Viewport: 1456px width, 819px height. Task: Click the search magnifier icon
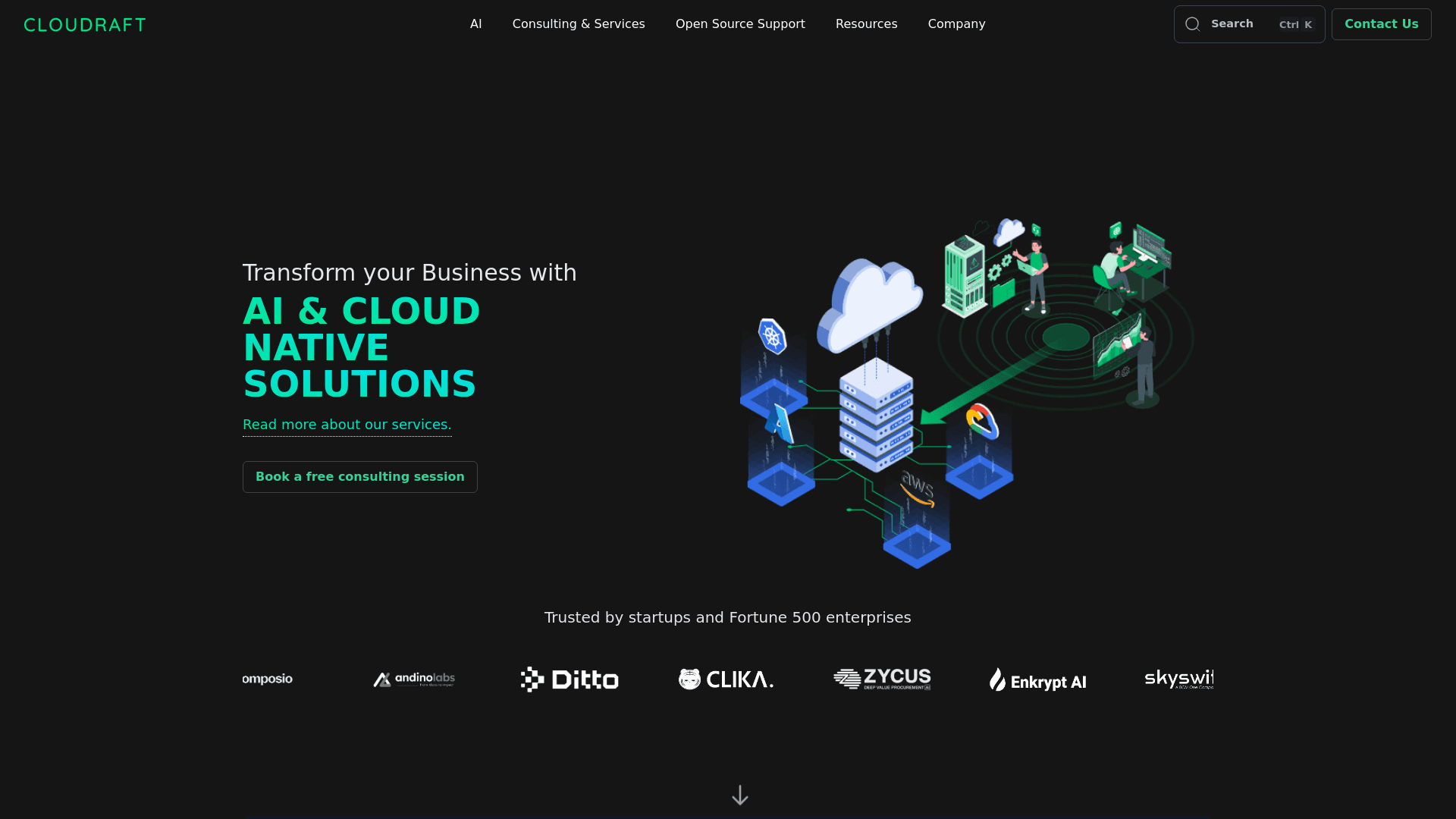1192,24
